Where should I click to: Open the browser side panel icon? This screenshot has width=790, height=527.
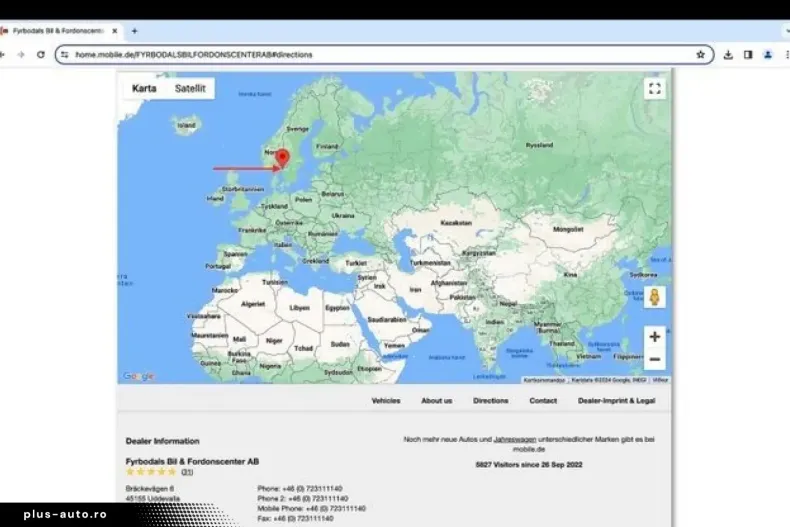748,54
